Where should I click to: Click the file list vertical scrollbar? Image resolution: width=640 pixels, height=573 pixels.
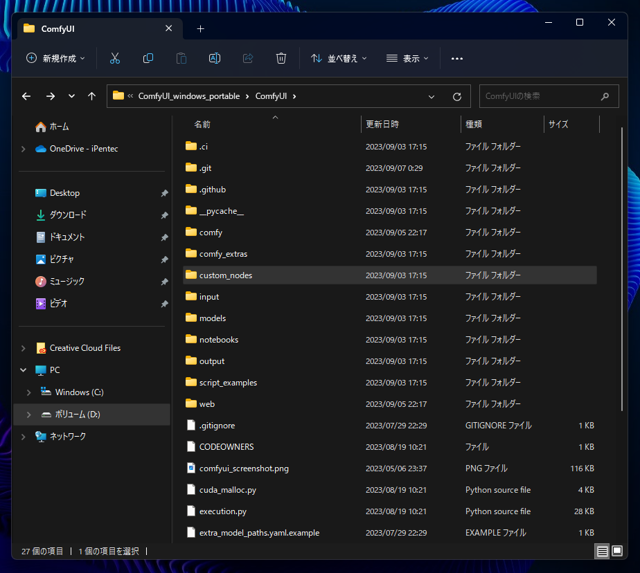(x=621, y=269)
